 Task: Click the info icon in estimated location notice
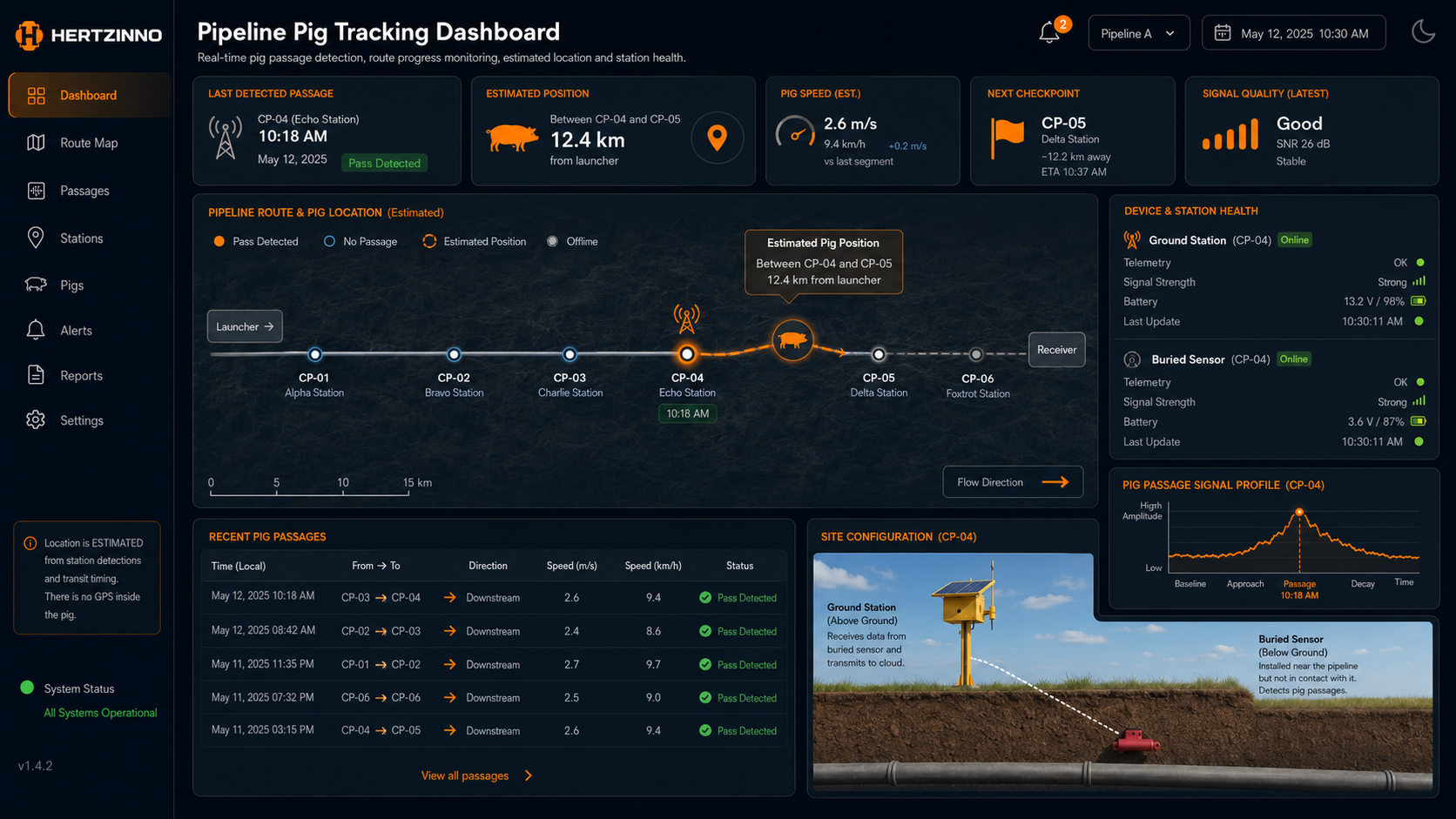coord(30,543)
